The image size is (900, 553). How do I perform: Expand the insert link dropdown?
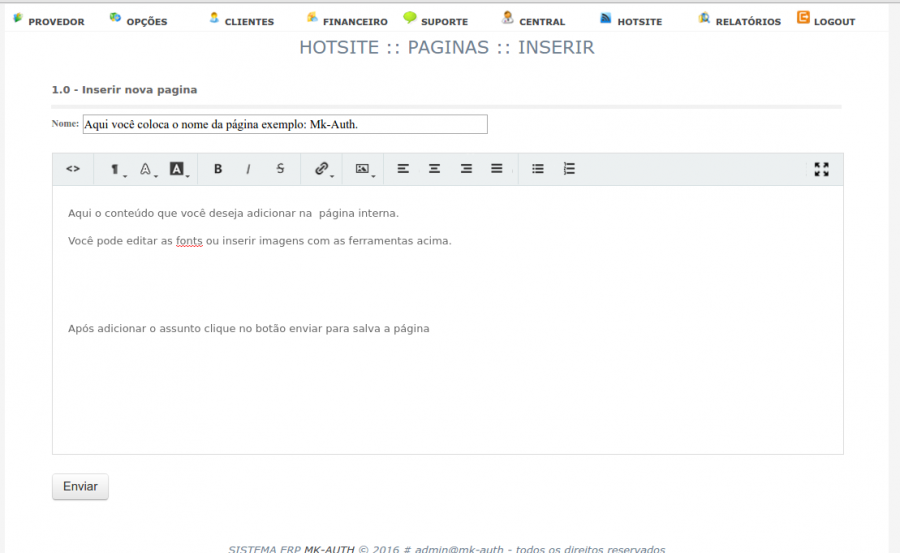[323, 169]
